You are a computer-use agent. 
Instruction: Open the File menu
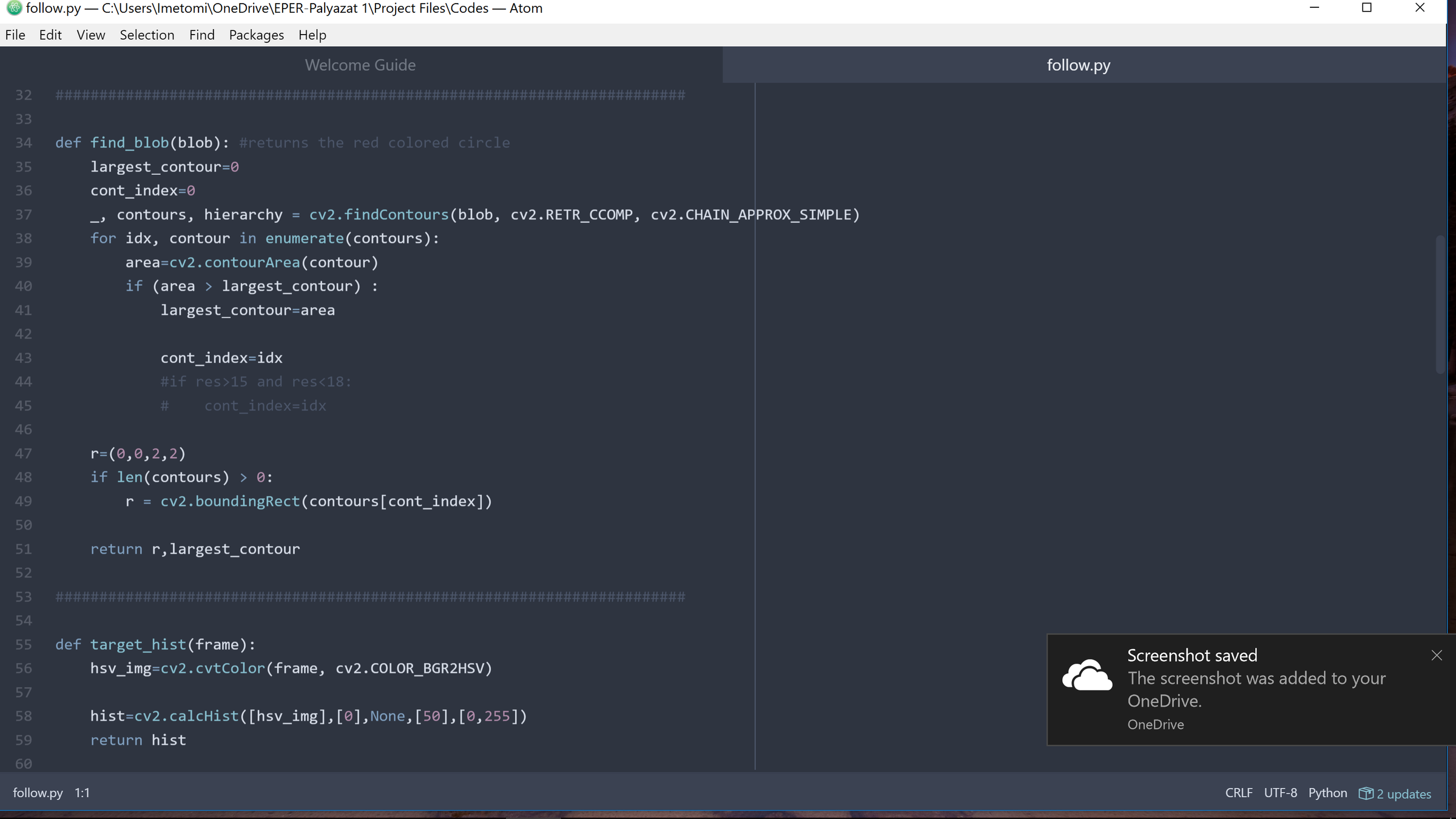(x=15, y=35)
